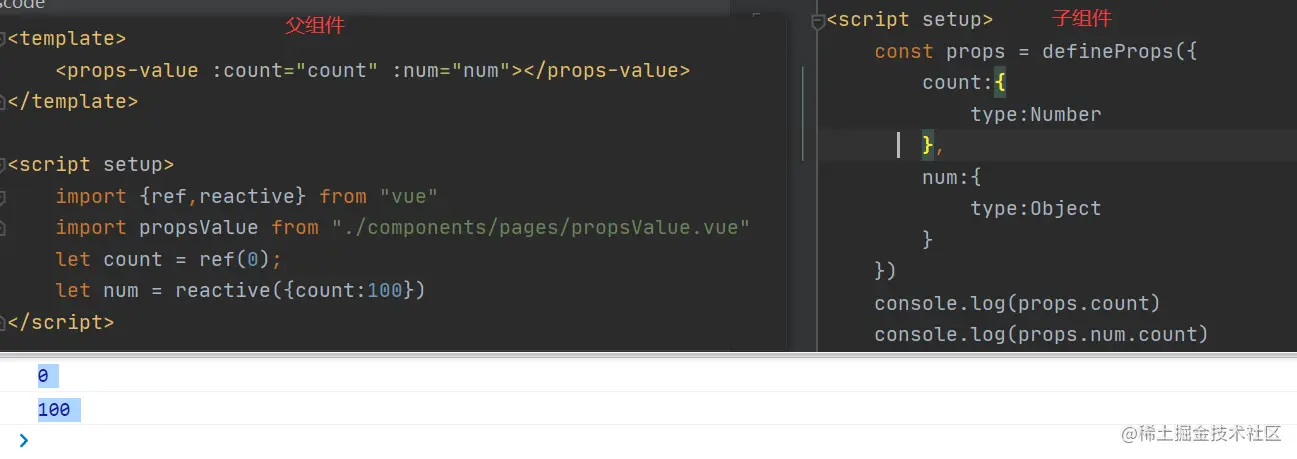Click the 'num:{' line
The width and height of the screenshot is (1297, 459).
click(952, 177)
